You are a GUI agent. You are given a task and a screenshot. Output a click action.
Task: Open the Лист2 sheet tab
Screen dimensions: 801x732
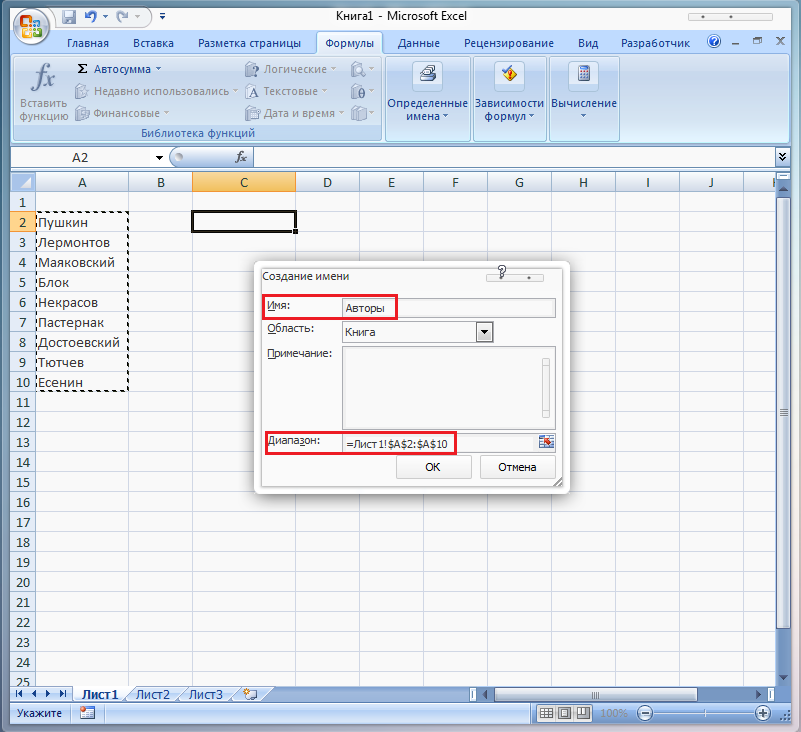(x=153, y=694)
